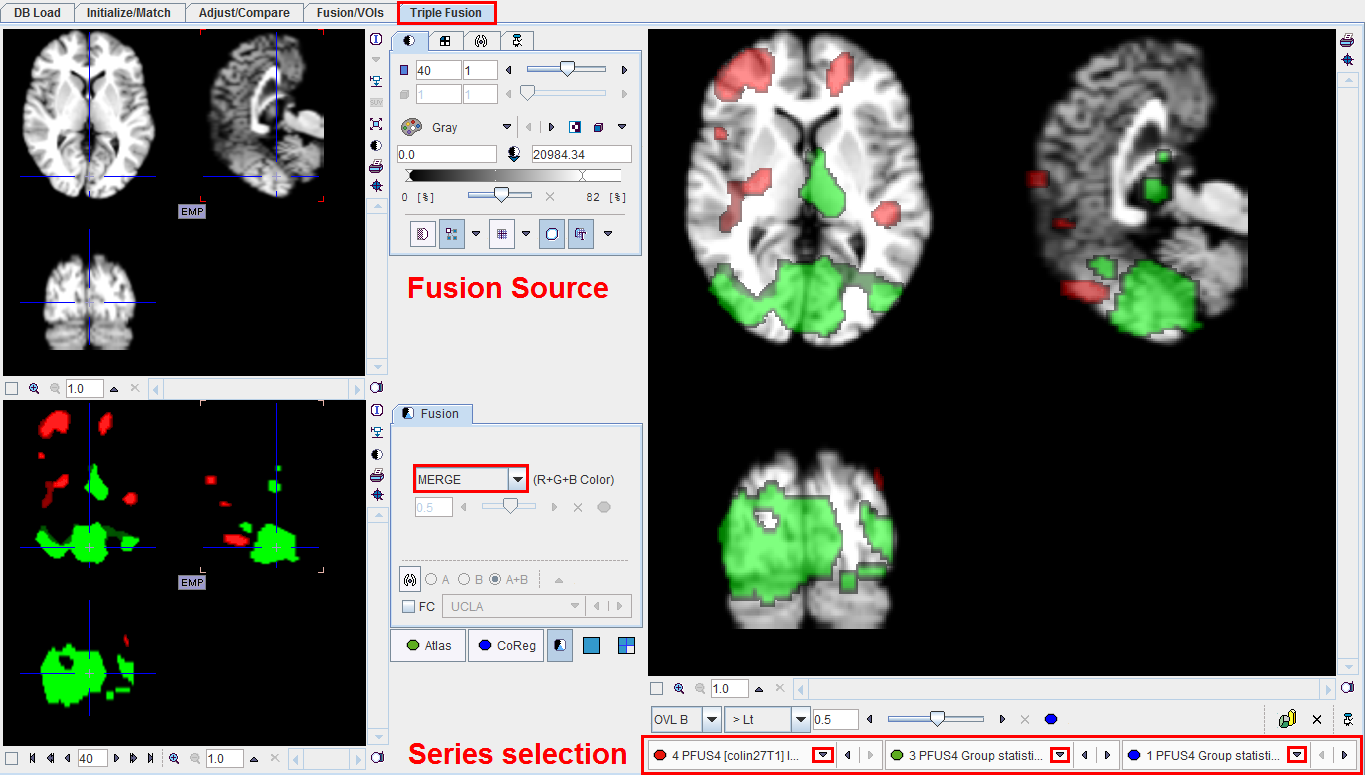
Task: Click the 3D cube icon next to color table
Action: 598,127
